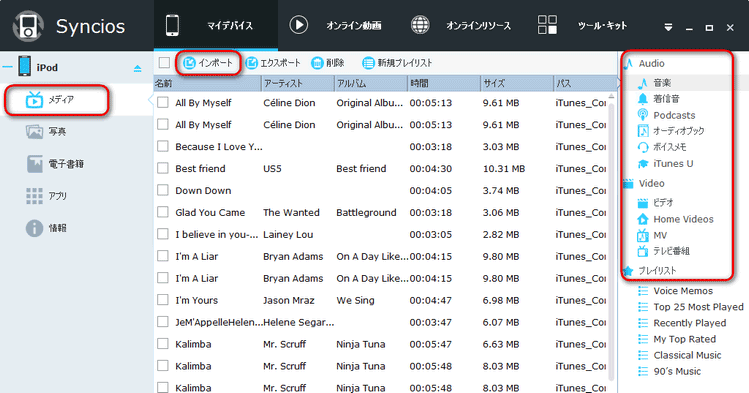Select the MV category

click(x=652, y=235)
